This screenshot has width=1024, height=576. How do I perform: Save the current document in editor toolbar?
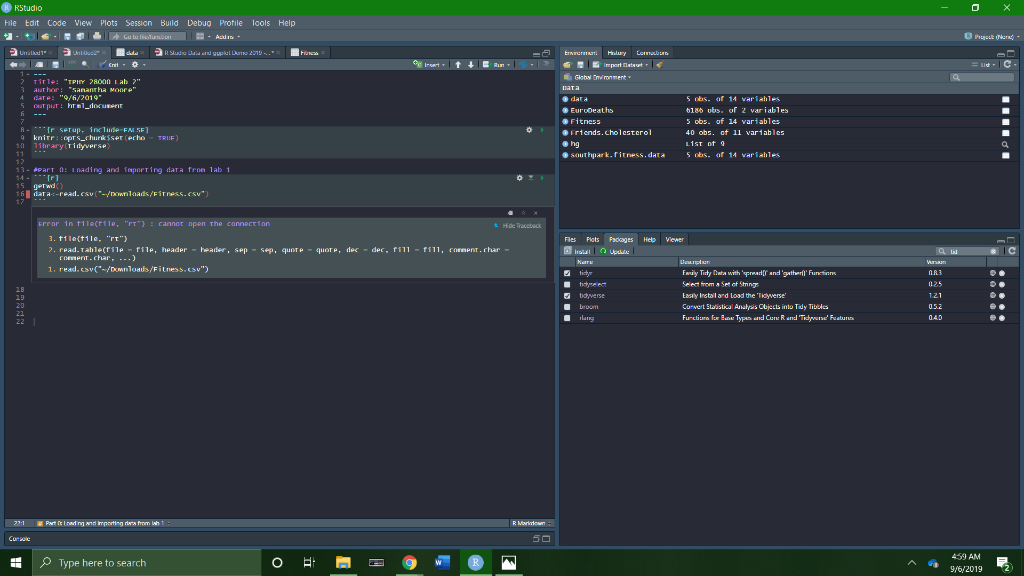tap(56, 65)
